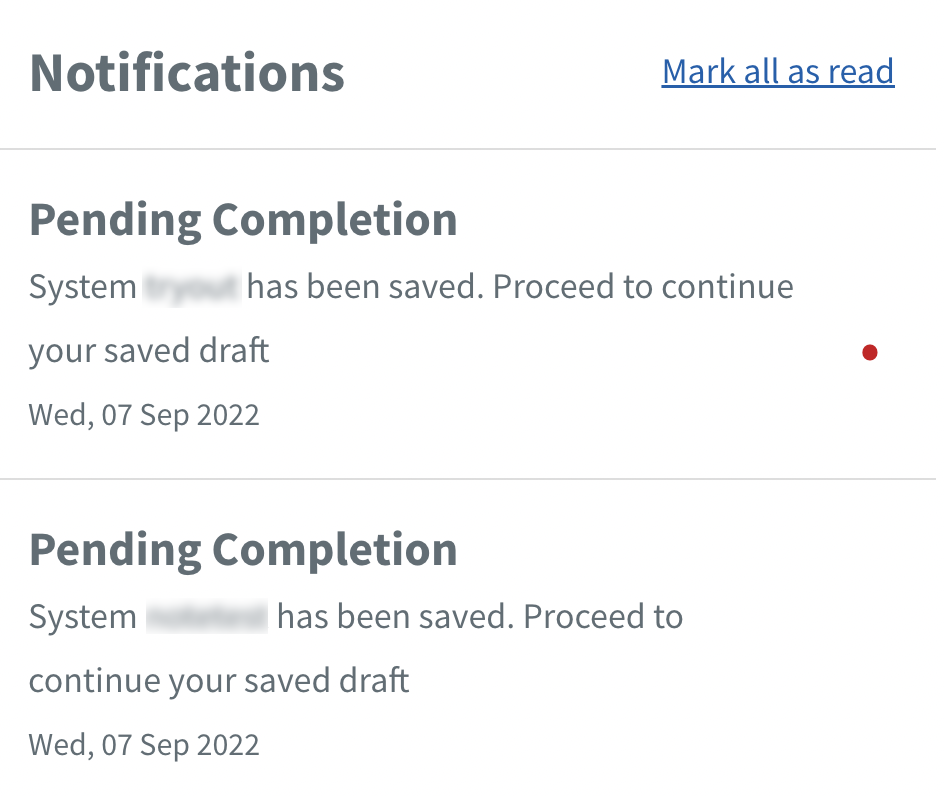
Task: Click the blurred system name in second notification
Action: point(205,616)
